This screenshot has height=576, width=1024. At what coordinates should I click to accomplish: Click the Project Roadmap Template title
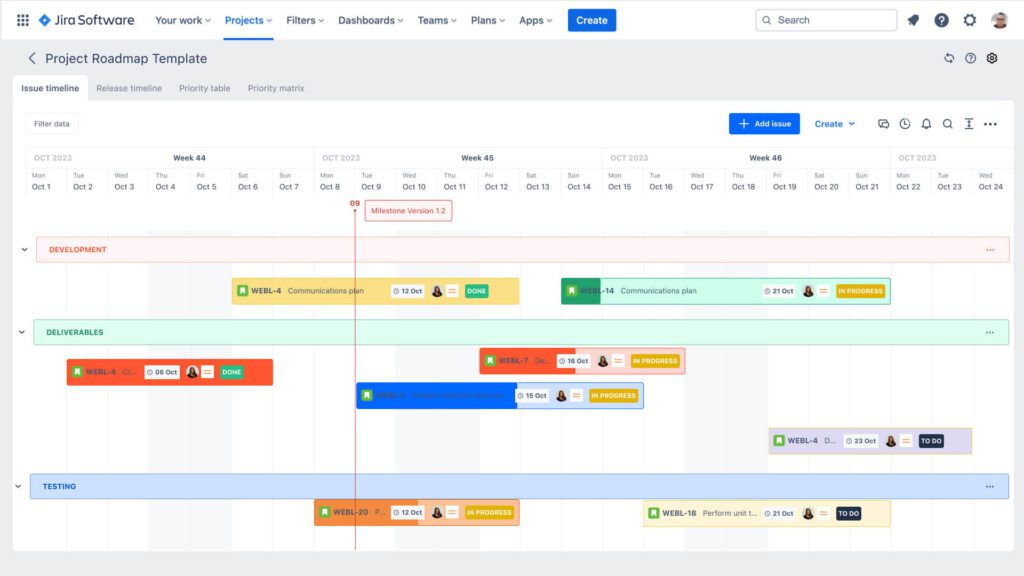pos(126,58)
